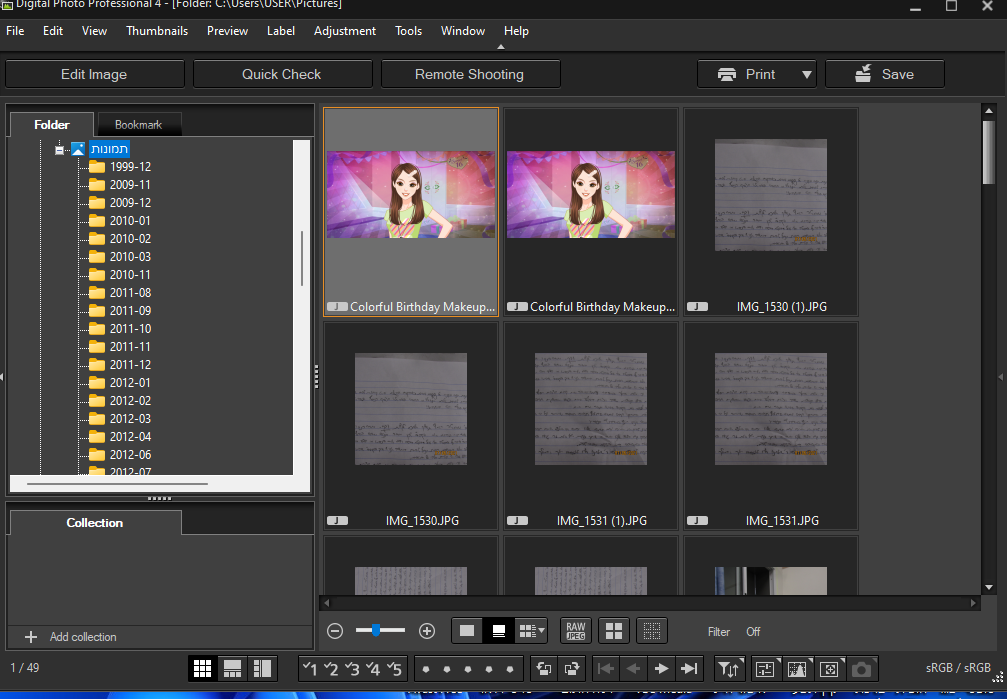Apply check mark 4 to image
Screen dimensions: 1007x699
point(374,669)
